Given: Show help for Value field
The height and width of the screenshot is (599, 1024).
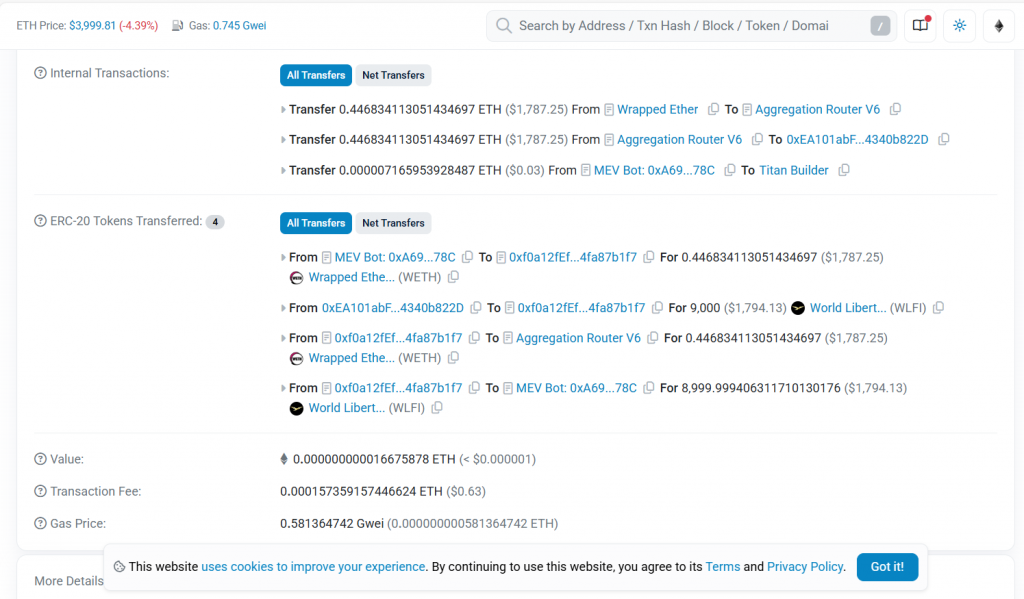Looking at the screenshot, I should coord(40,459).
